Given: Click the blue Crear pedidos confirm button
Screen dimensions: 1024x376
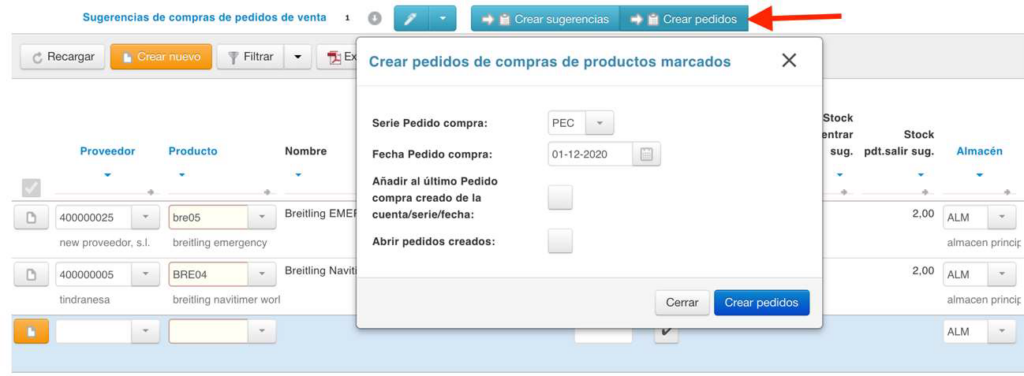Looking at the screenshot, I should point(761,303).
